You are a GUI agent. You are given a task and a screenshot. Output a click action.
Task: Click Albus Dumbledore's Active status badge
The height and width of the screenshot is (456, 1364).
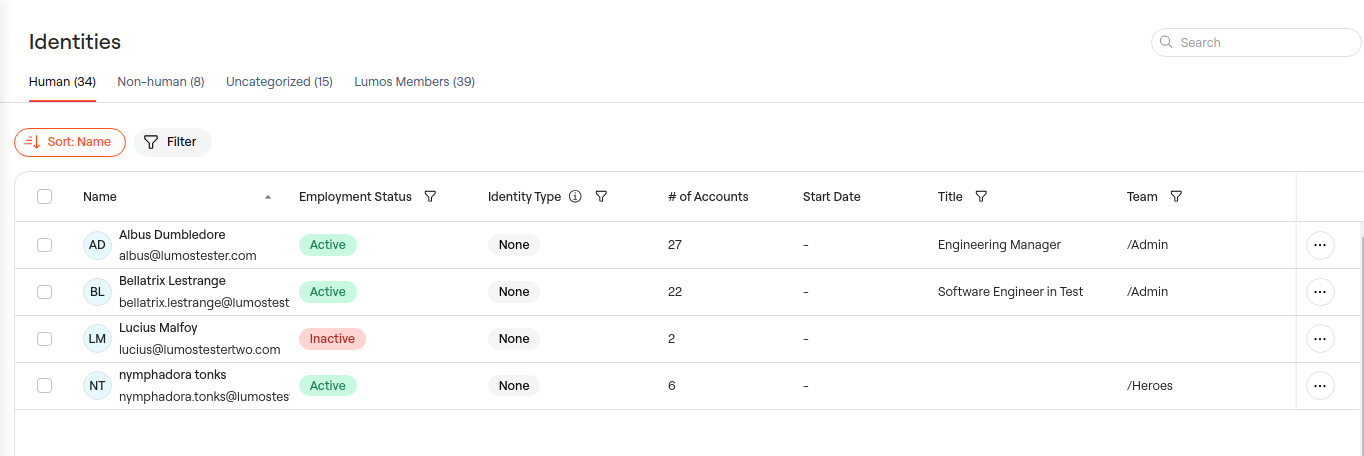pos(328,245)
